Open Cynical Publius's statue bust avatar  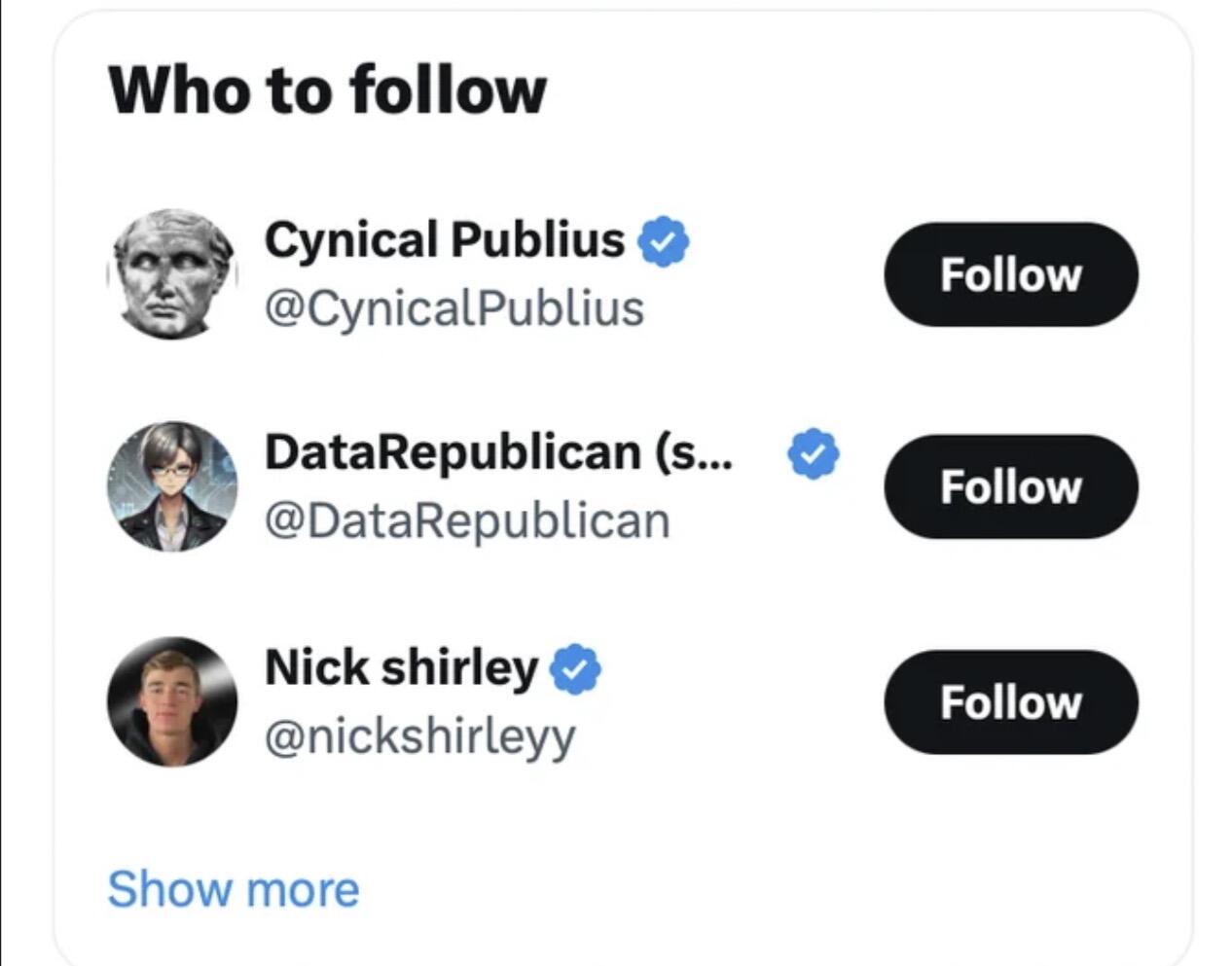point(171,274)
